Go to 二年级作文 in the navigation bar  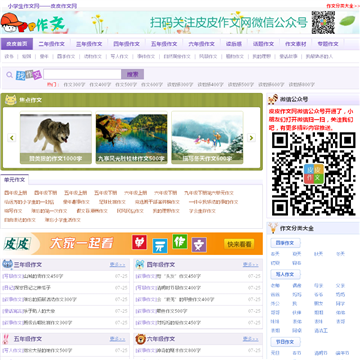pos(52,44)
